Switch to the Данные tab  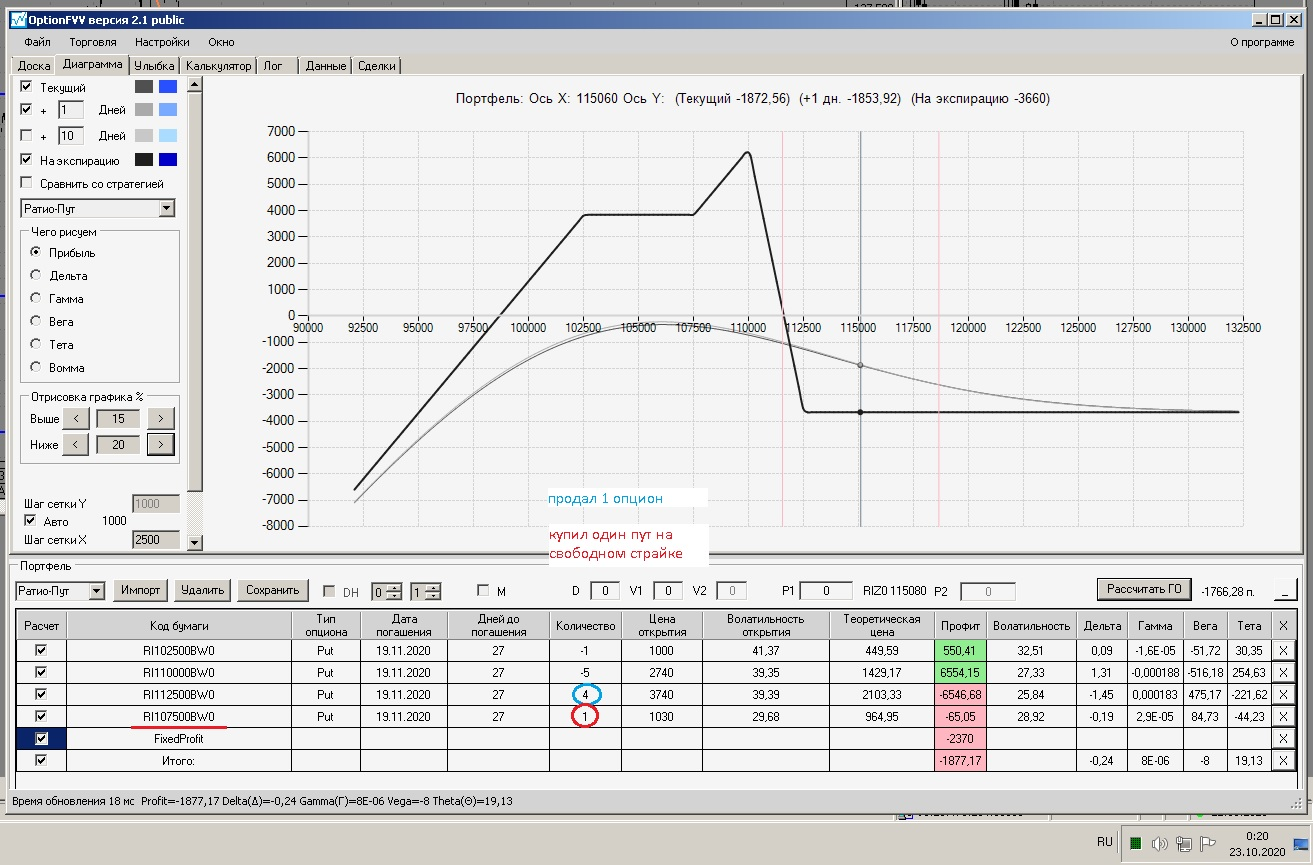(325, 66)
